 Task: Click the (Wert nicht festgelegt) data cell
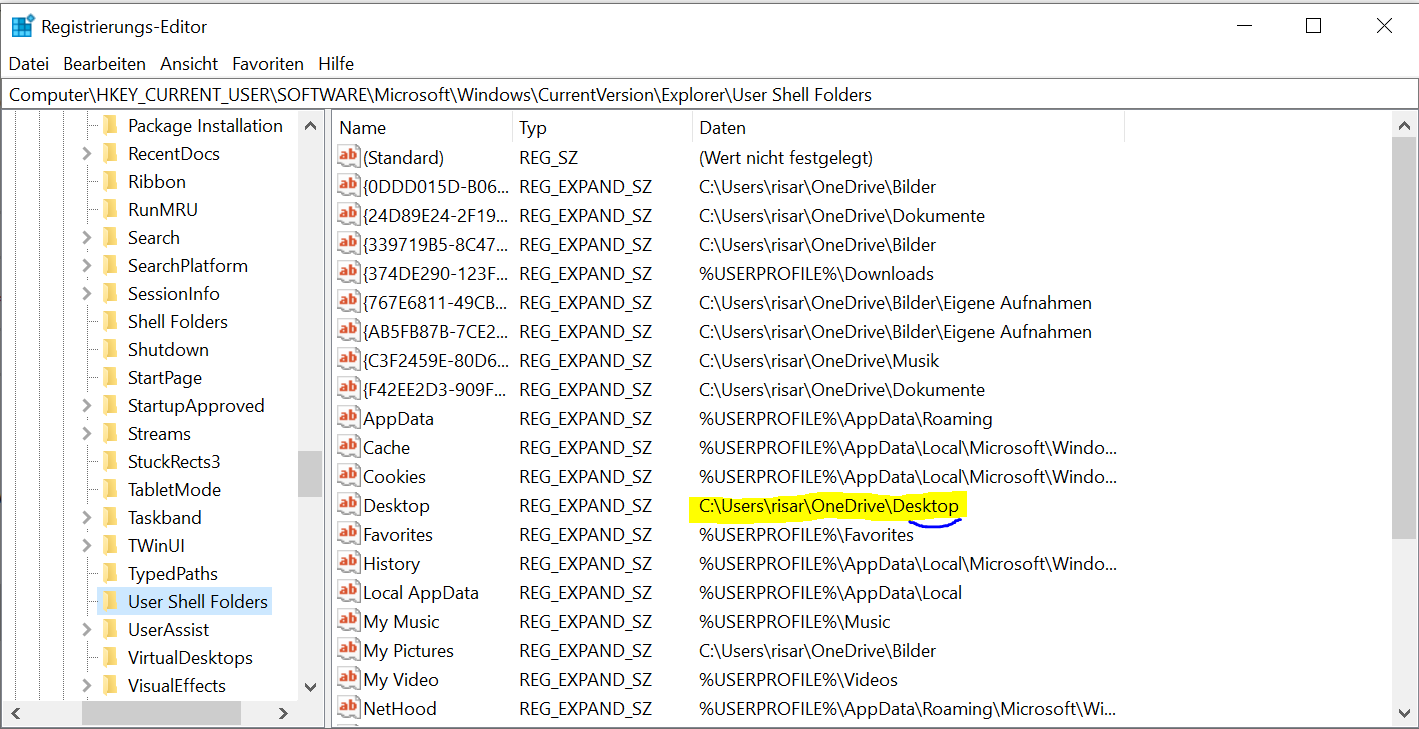tap(786, 158)
